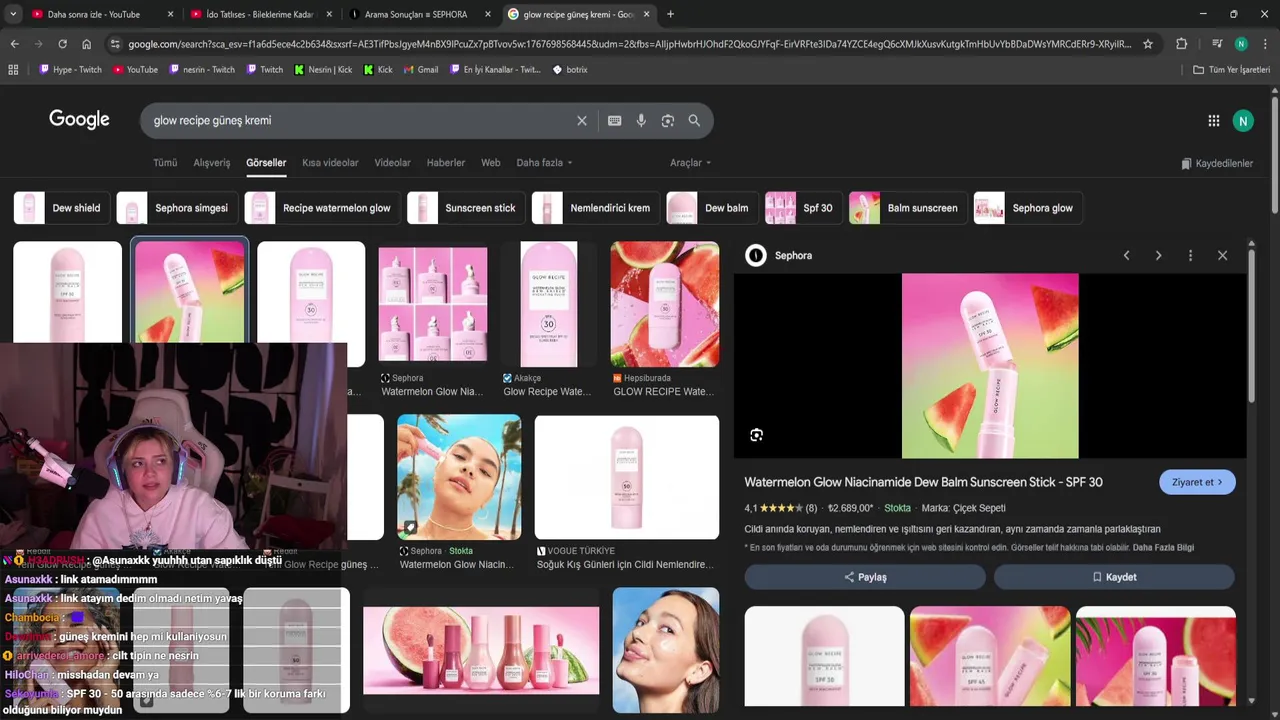Open the on-screen keyboard input tool

614,121
